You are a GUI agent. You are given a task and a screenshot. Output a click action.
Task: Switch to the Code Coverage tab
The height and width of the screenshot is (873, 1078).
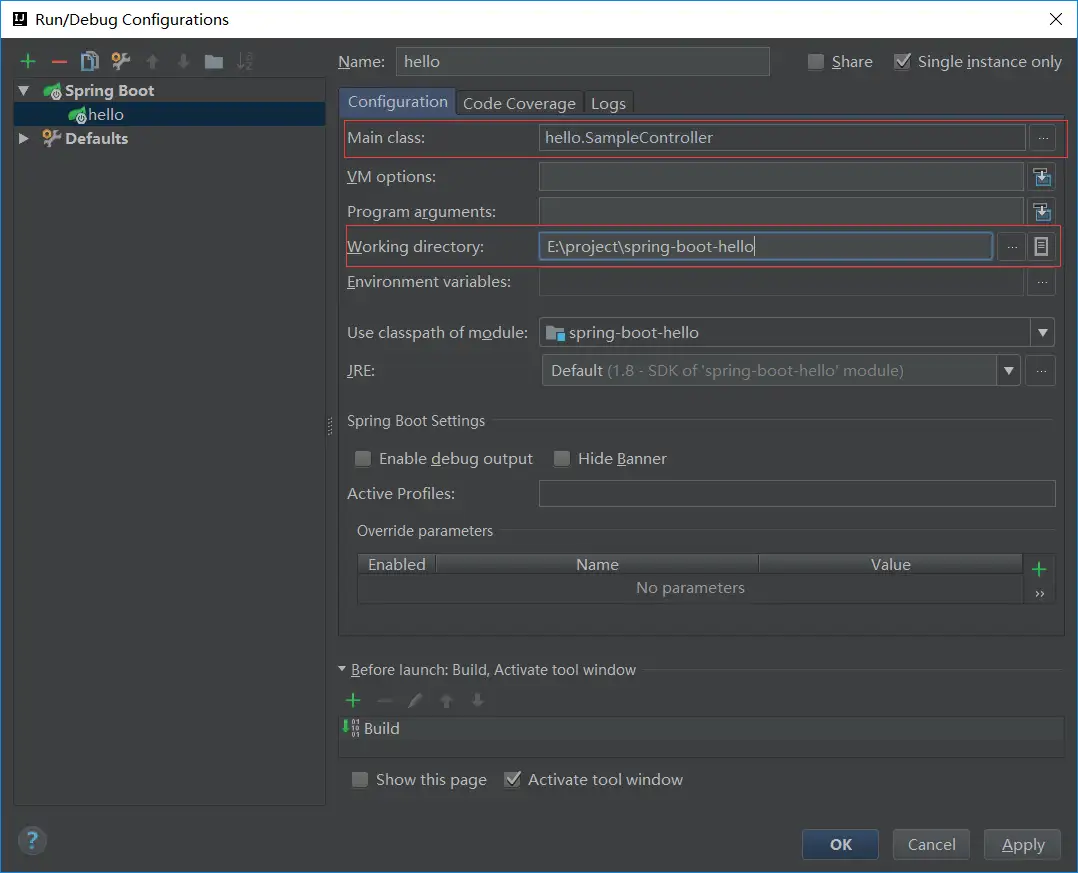tap(519, 103)
